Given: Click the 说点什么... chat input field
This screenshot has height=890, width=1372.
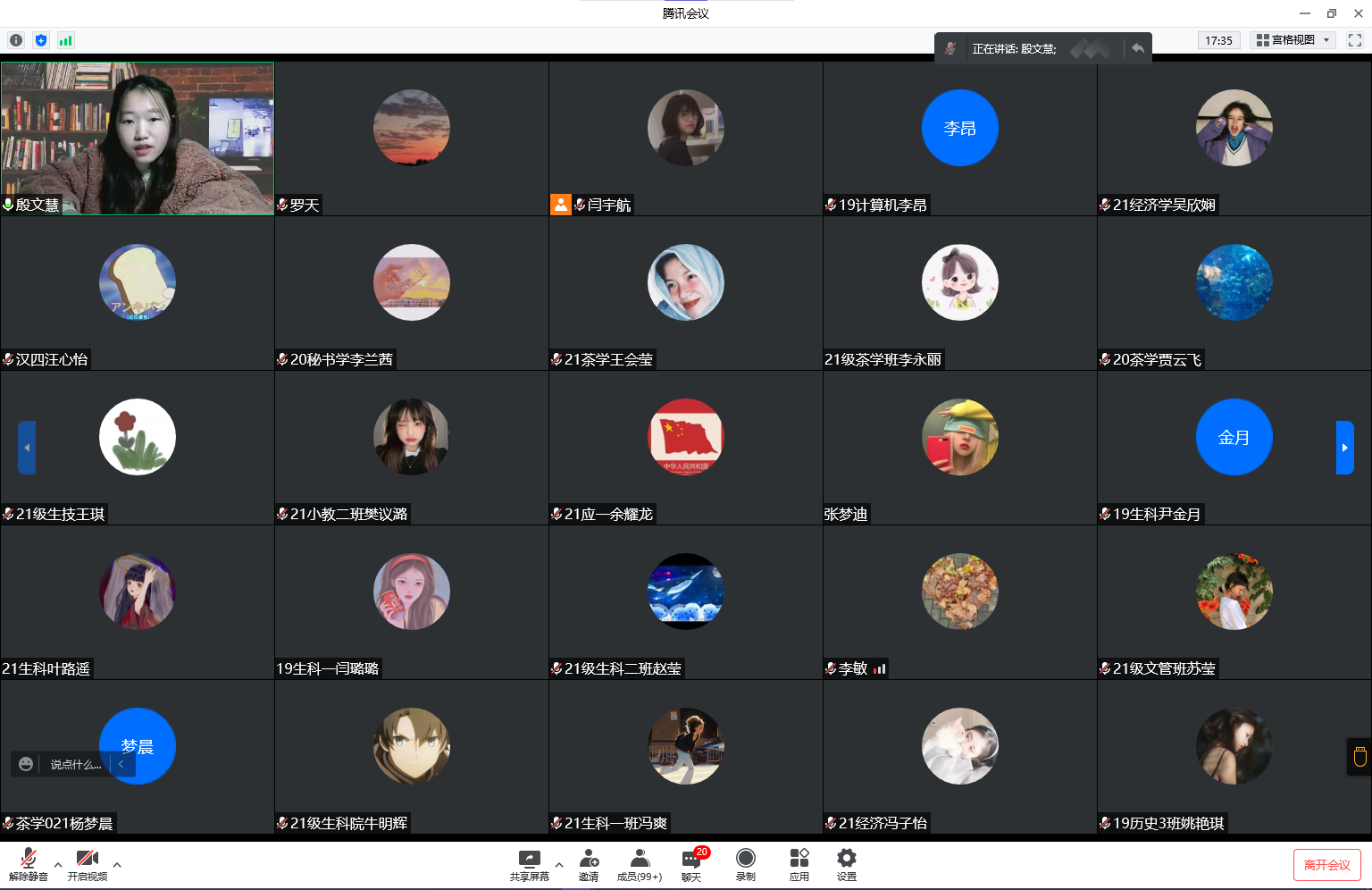Looking at the screenshot, I should click(76, 764).
